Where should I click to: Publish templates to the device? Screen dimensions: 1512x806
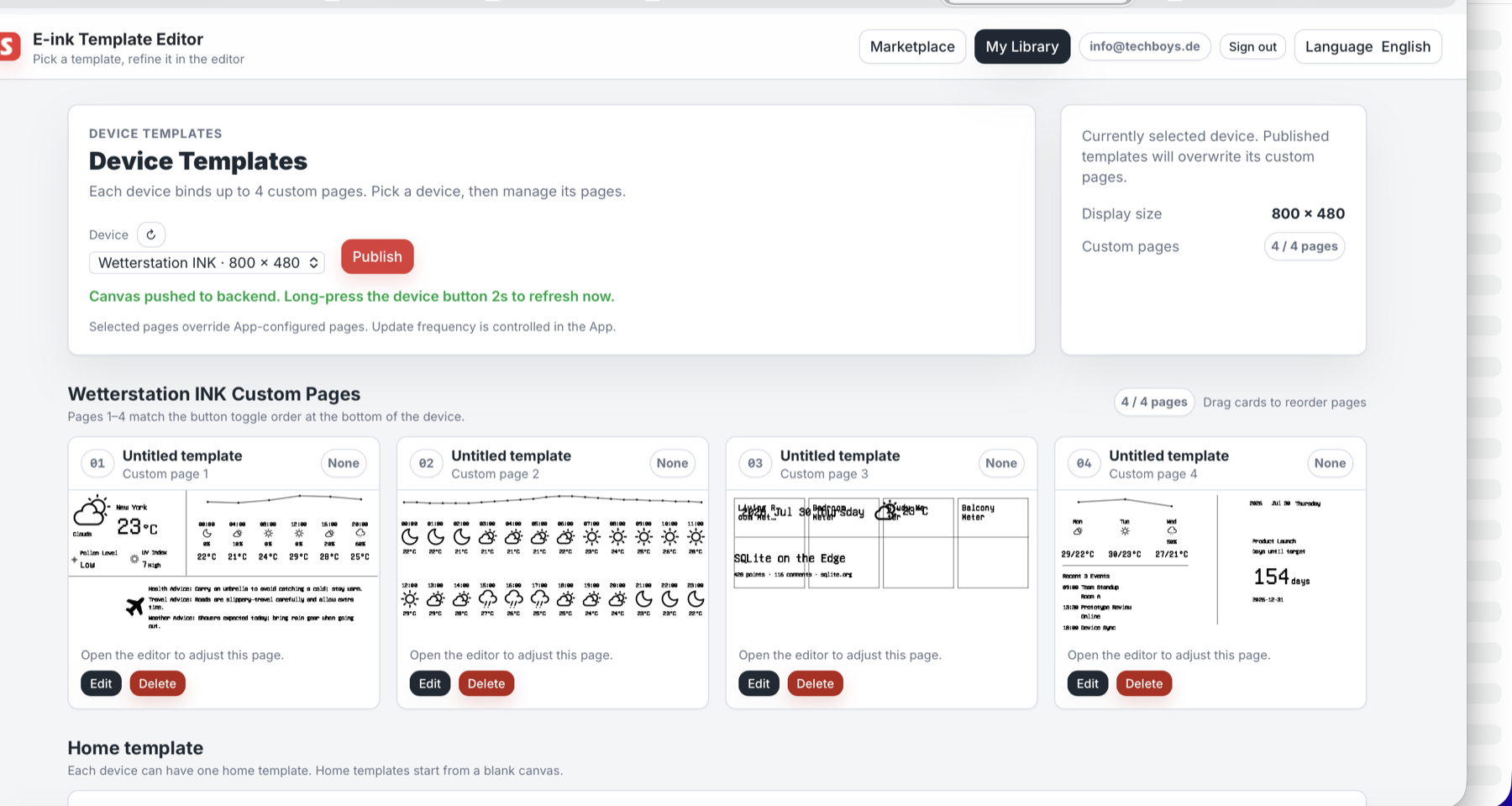tap(377, 256)
